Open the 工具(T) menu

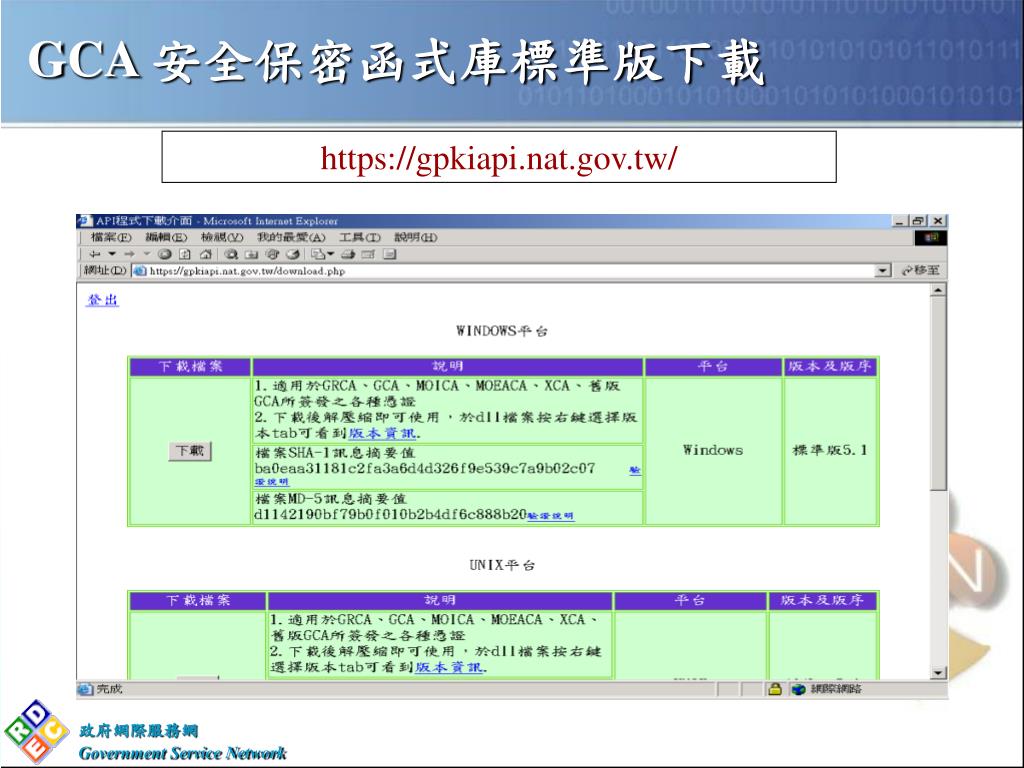360,238
